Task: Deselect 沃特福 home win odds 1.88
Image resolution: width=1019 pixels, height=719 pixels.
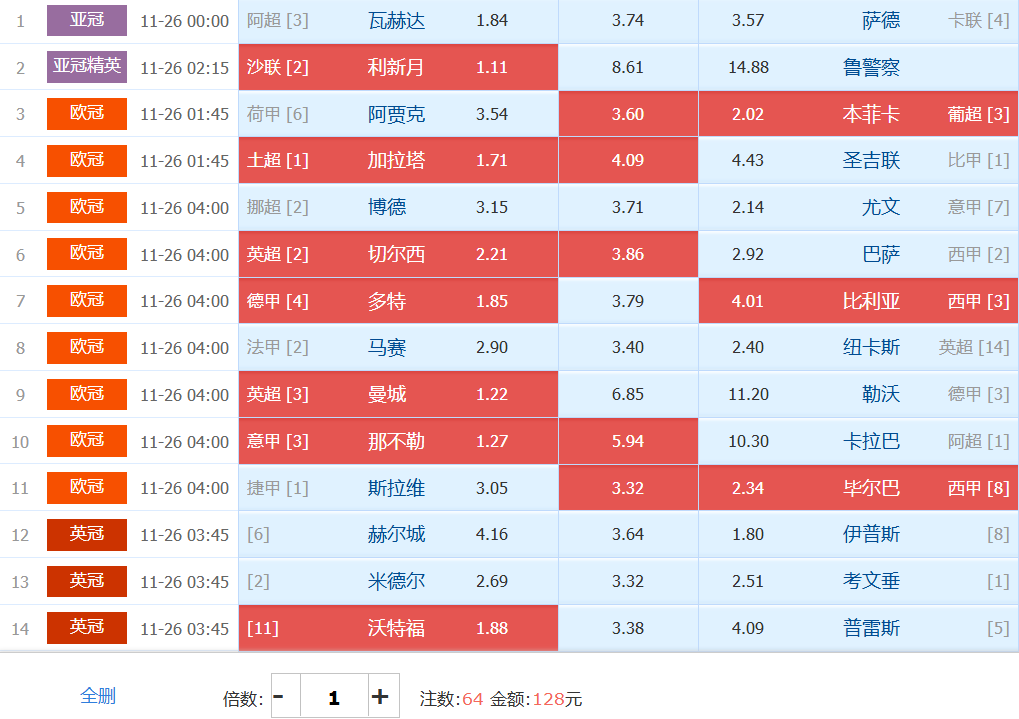Action: tap(398, 628)
